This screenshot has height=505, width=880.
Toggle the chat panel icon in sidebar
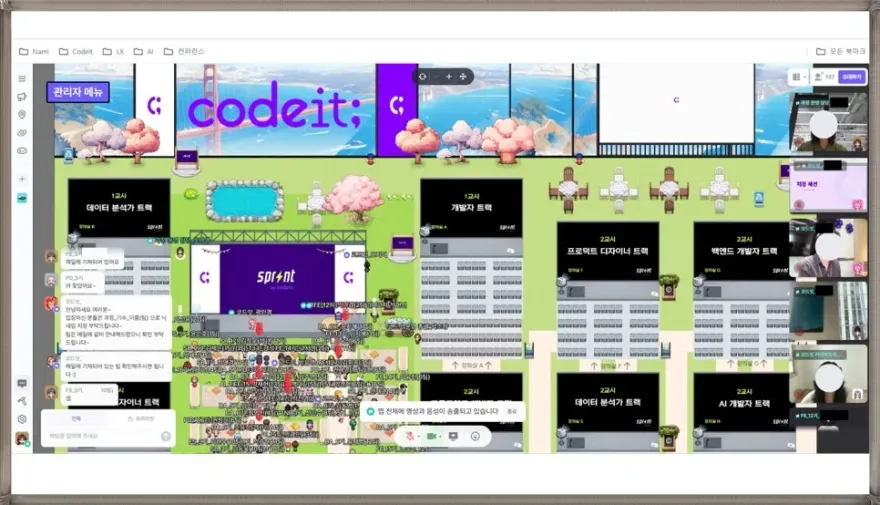click(22, 383)
